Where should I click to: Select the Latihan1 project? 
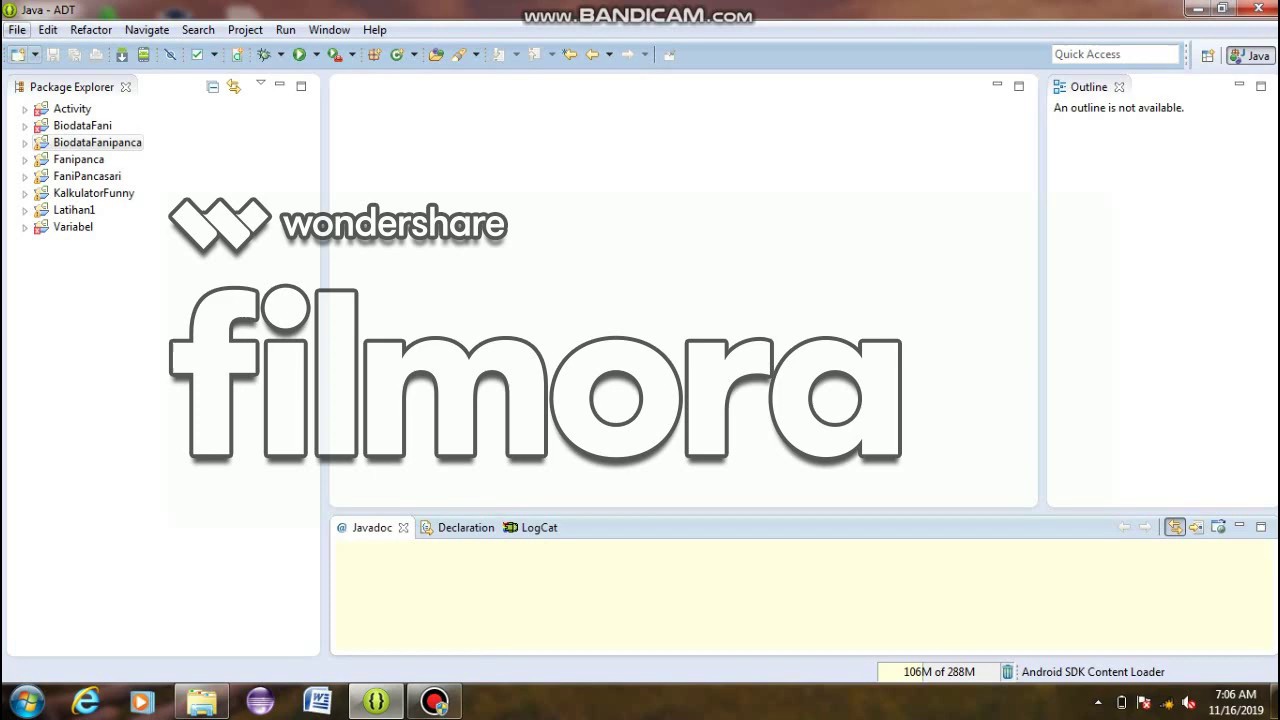pyautogui.click(x=74, y=210)
